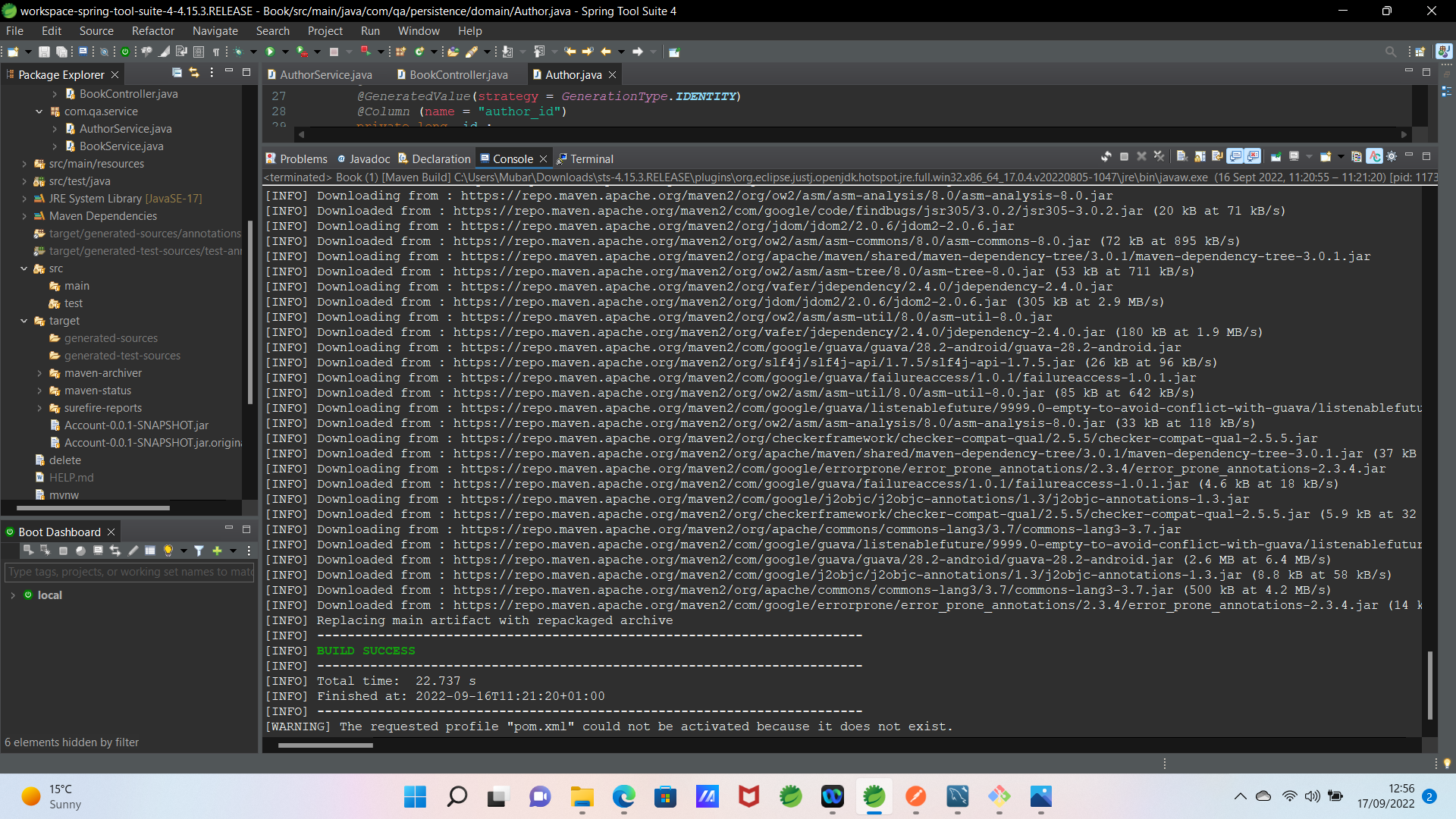
Task: Switch to the Problems tab
Action: 297,158
